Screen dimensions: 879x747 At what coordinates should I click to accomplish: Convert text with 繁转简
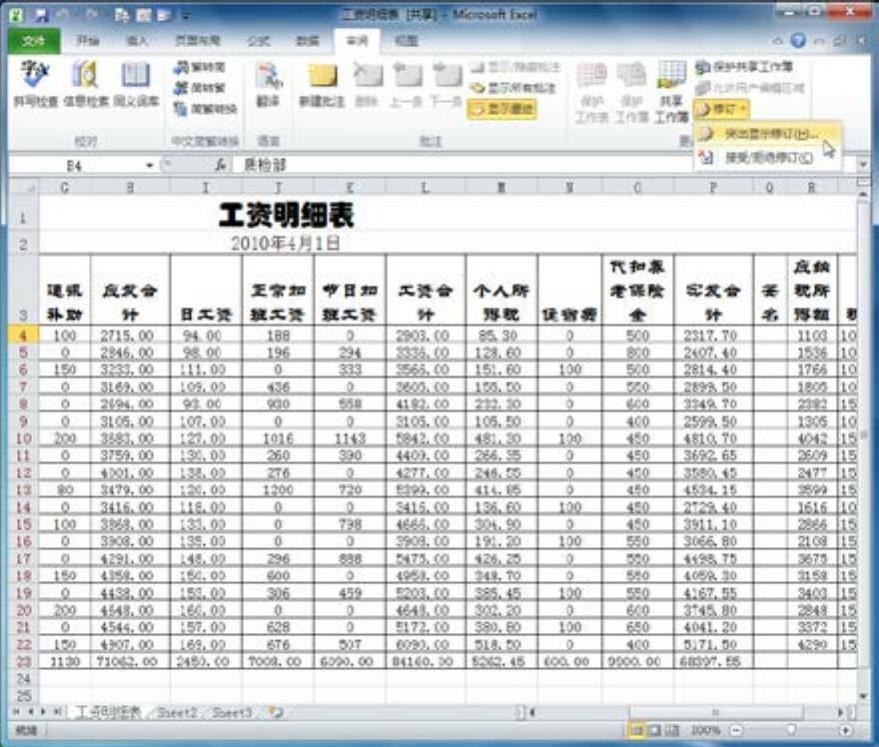tap(200, 67)
